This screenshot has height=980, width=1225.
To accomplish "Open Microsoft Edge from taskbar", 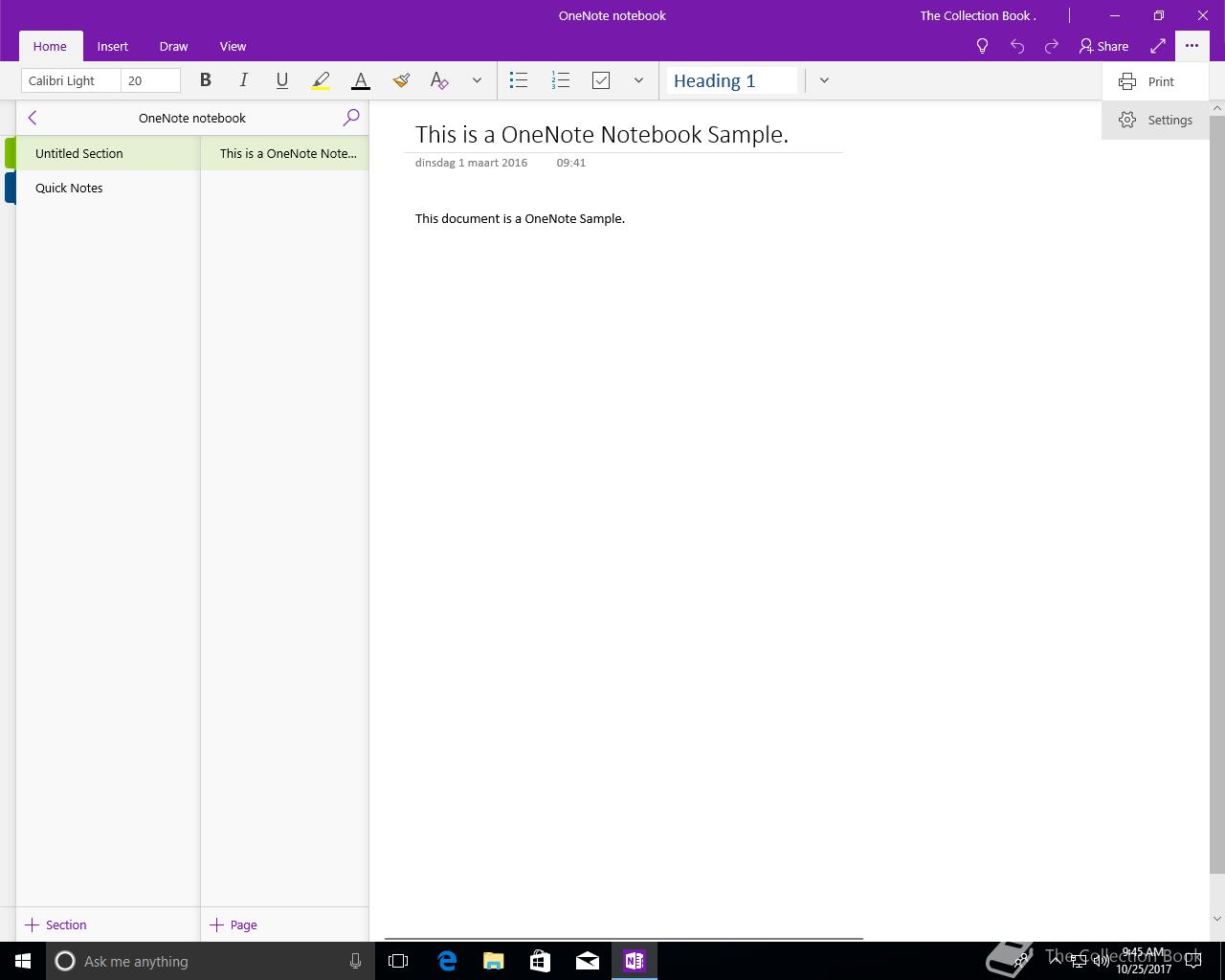I will click(447, 961).
